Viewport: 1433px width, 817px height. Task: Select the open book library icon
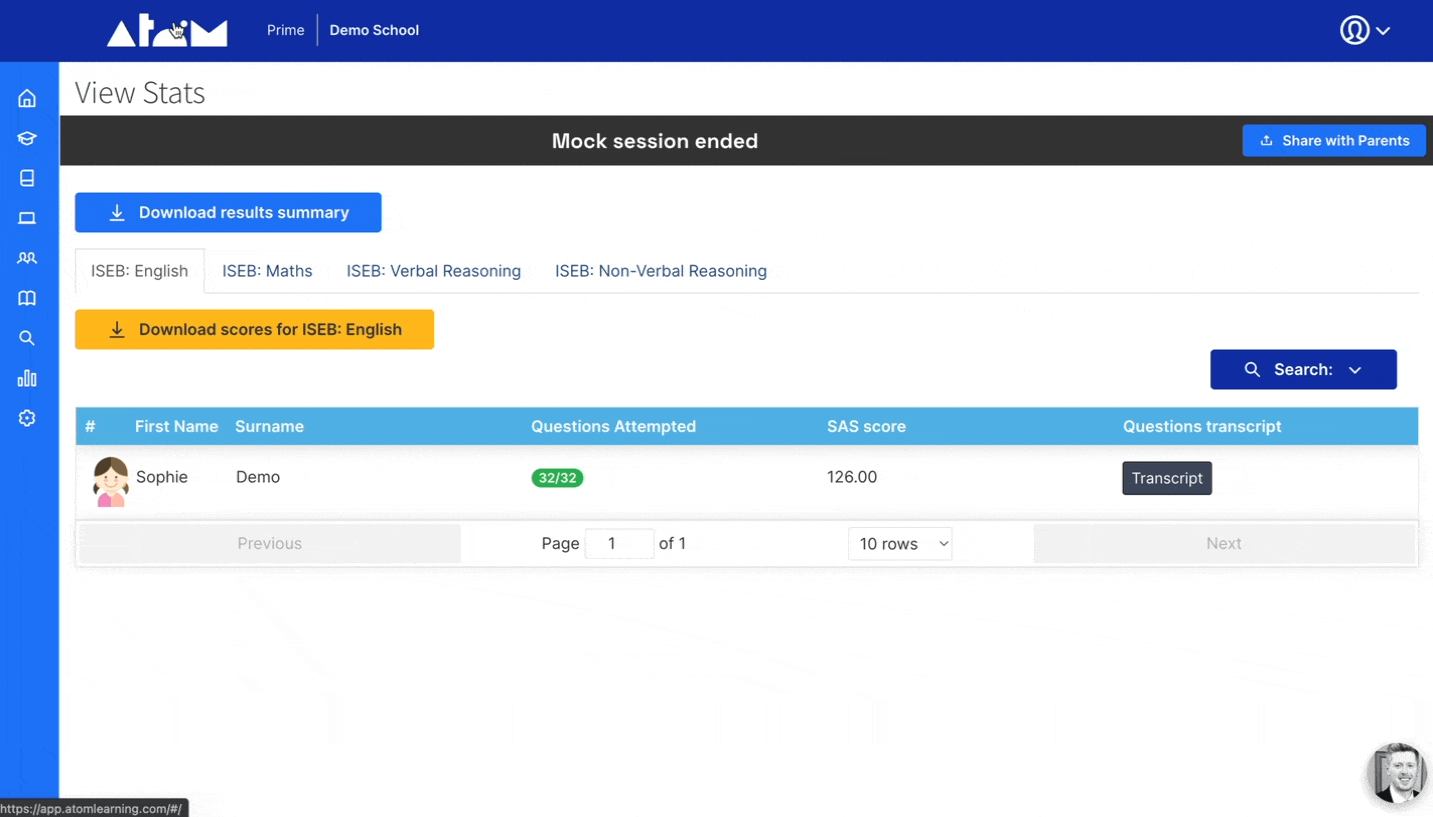(x=27, y=297)
